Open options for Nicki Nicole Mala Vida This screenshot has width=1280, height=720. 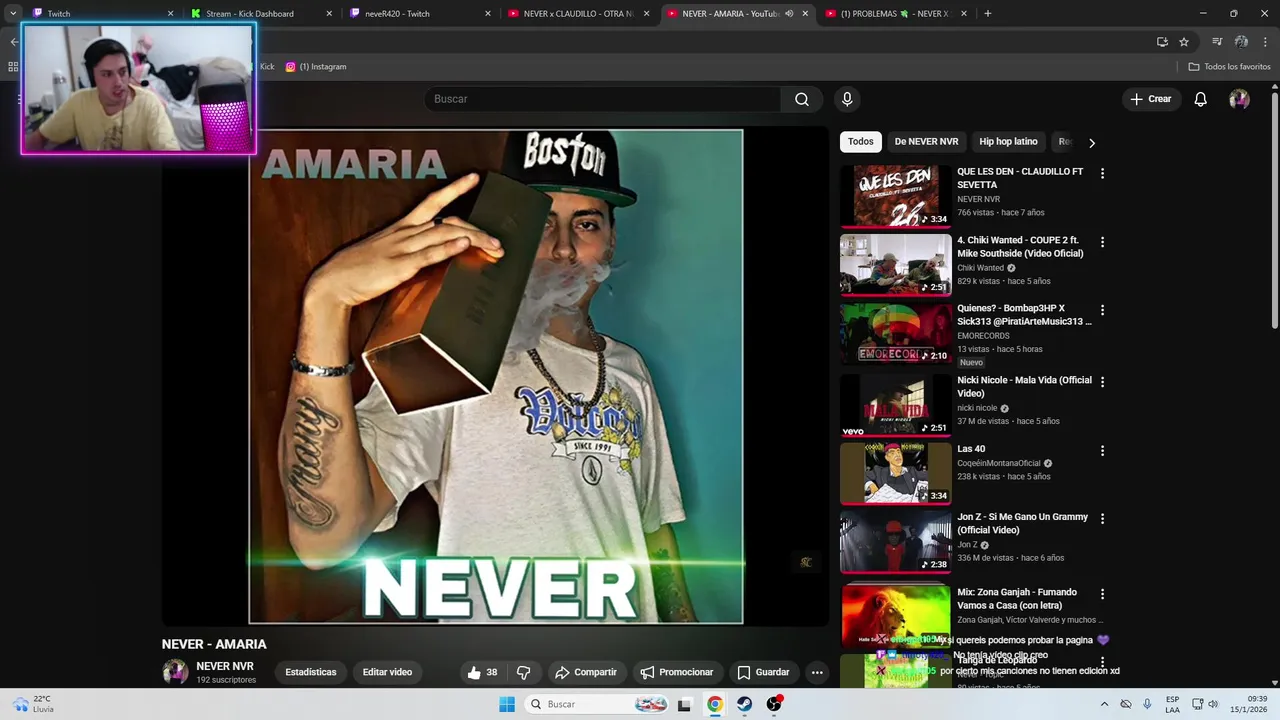[x=1102, y=381]
